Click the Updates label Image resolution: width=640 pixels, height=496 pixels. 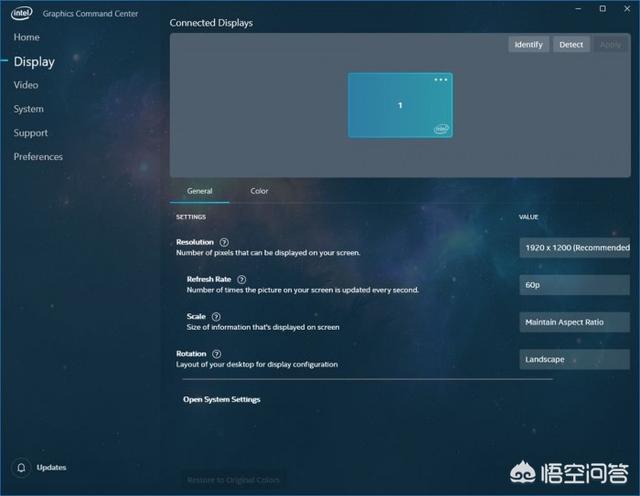tap(51, 467)
